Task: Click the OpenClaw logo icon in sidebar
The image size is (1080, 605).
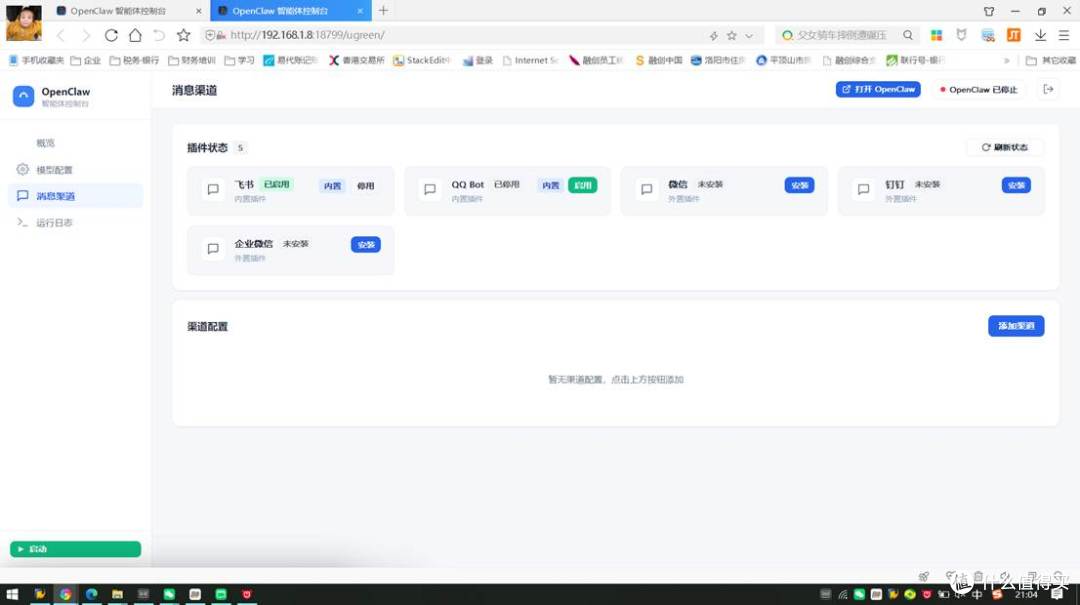Action: click(x=23, y=96)
